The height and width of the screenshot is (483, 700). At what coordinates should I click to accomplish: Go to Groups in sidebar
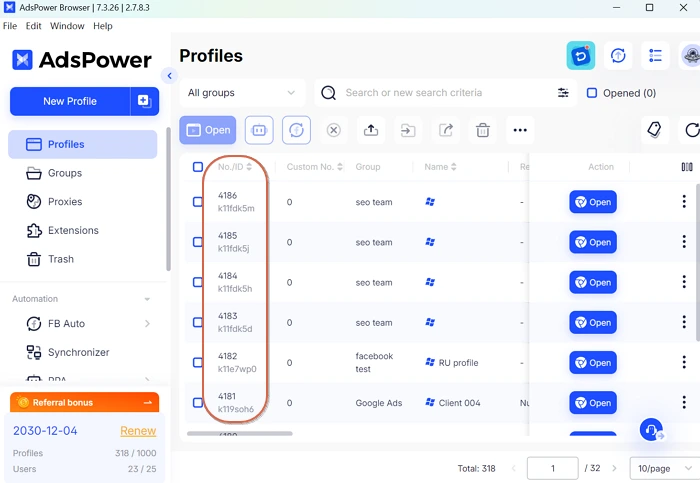(83, 173)
